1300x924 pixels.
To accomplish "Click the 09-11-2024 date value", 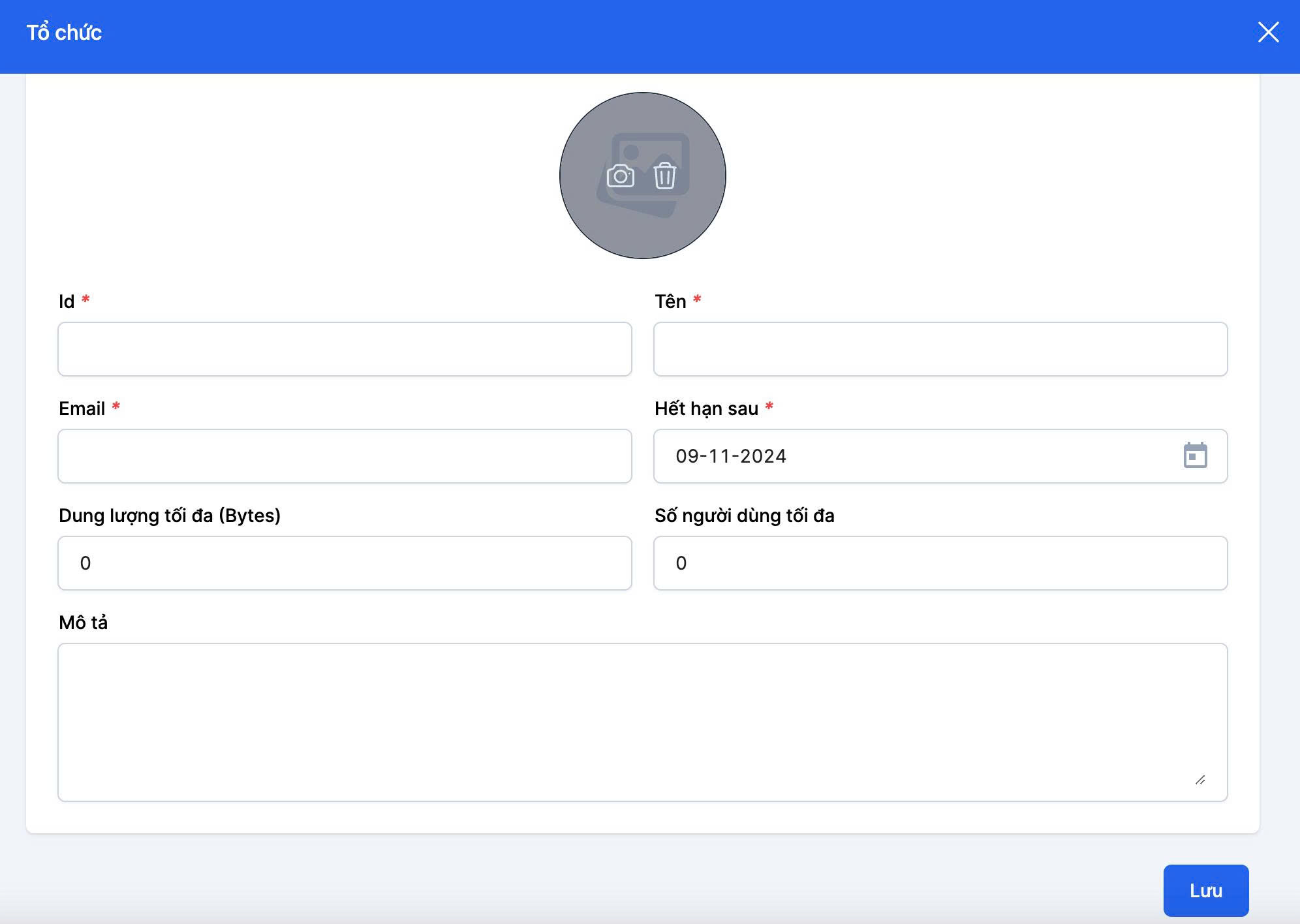I will 731,456.
